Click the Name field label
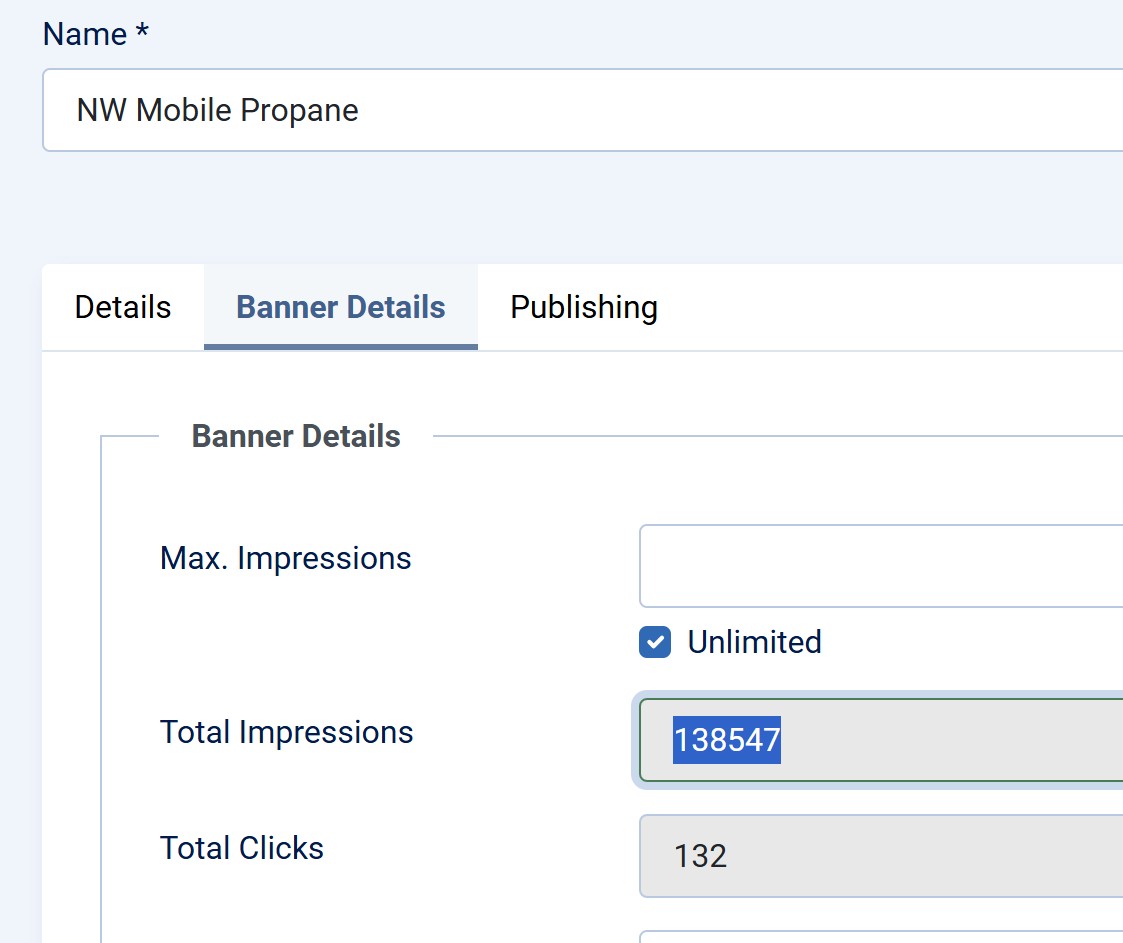 point(86,34)
